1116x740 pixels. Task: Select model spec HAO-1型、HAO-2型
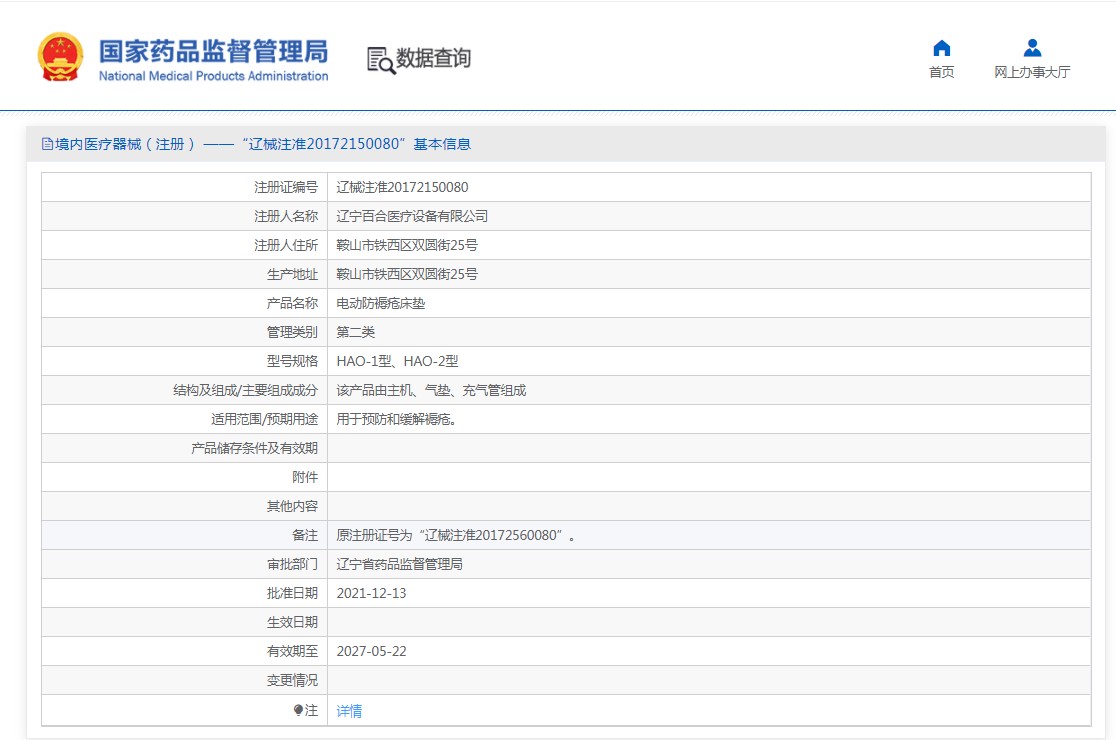(x=397, y=361)
